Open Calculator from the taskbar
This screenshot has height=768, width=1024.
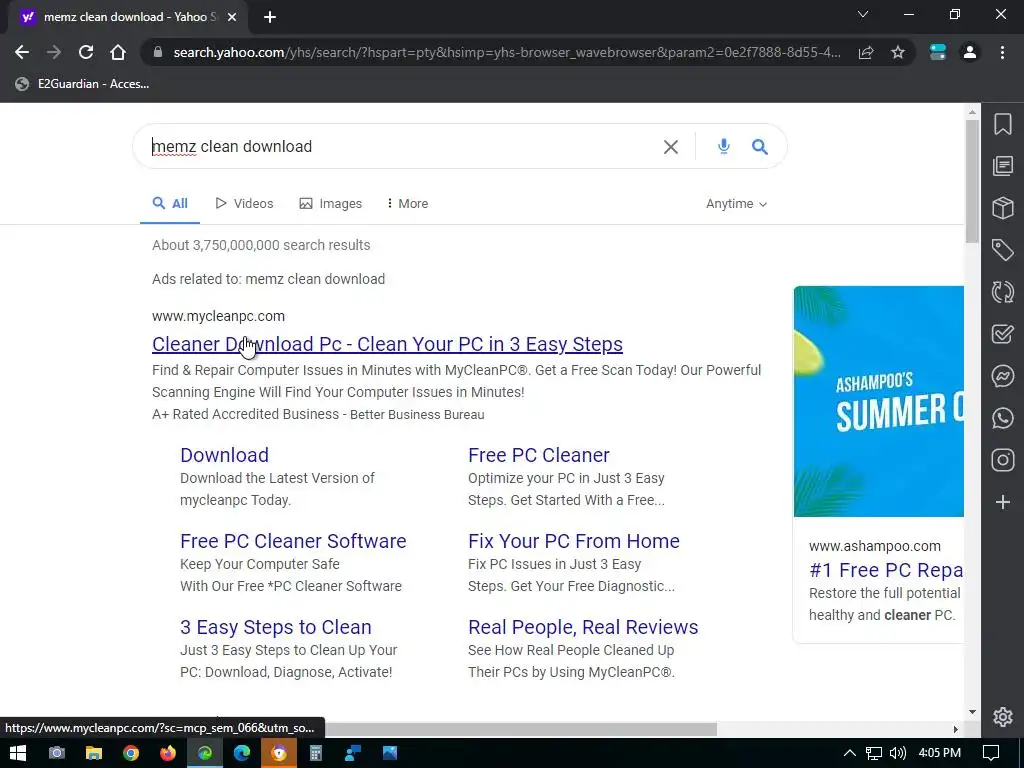(x=316, y=753)
